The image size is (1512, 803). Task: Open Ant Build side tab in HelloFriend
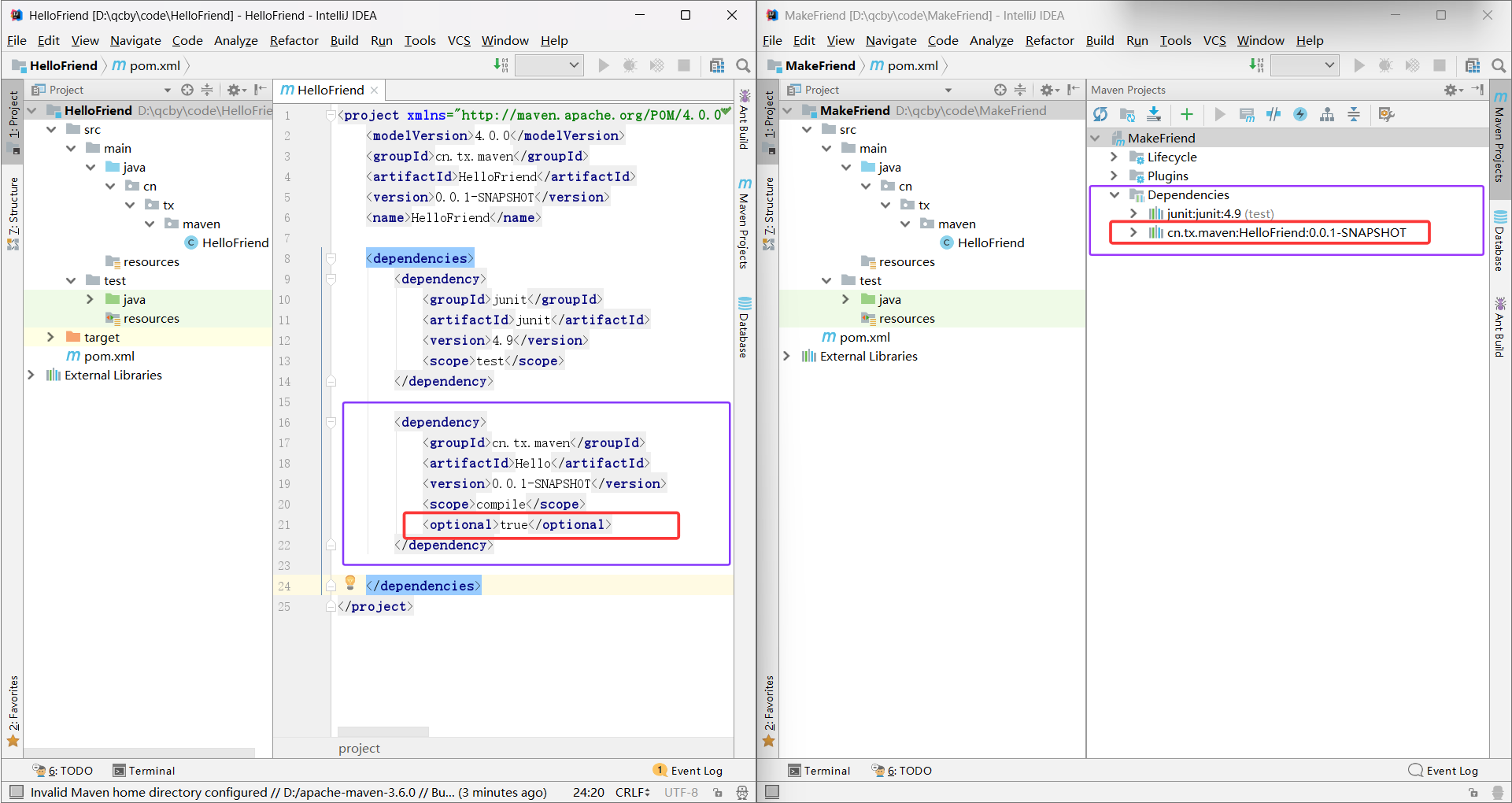745,119
